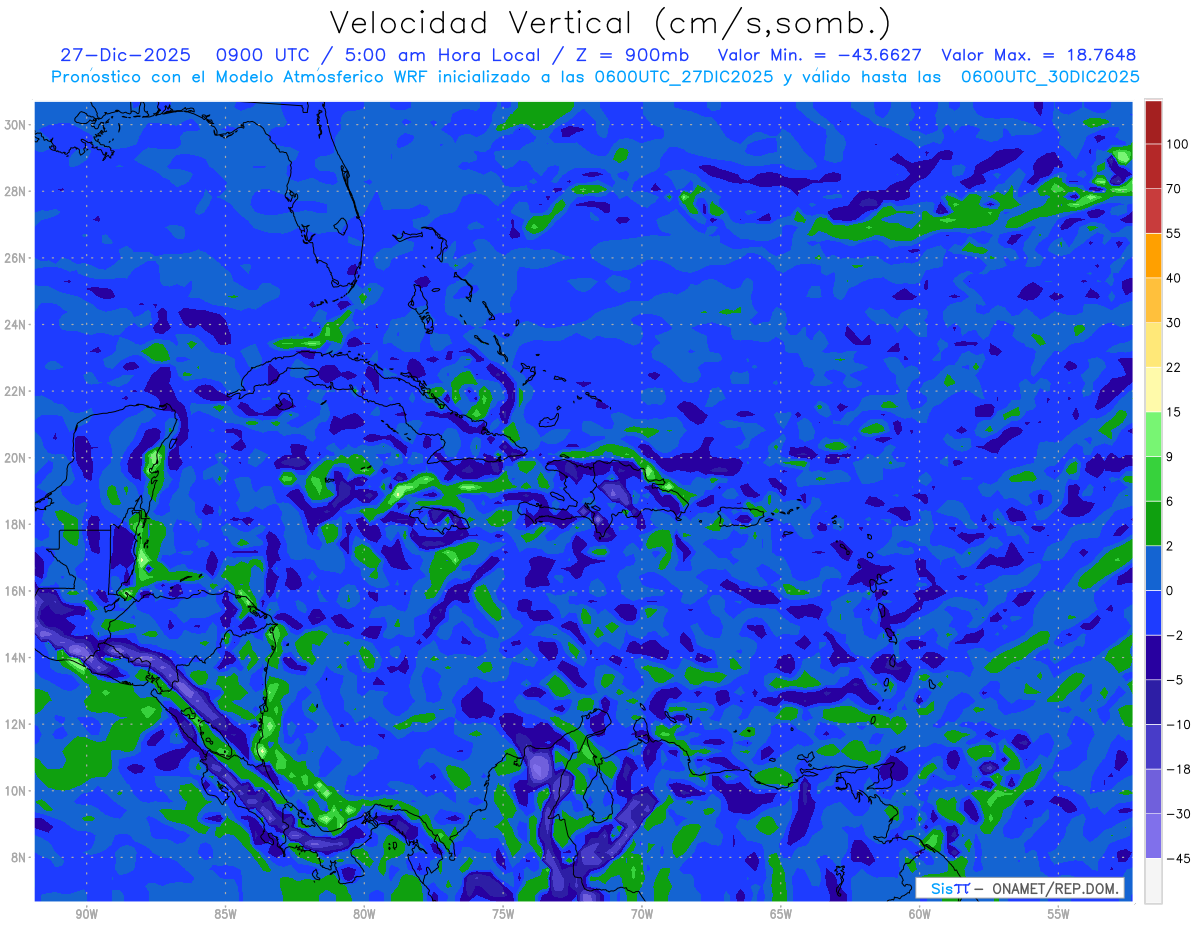Pick the dark green swatch between 2 and 6
This screenshot has width=1200, height=927.
point(1153,523)
